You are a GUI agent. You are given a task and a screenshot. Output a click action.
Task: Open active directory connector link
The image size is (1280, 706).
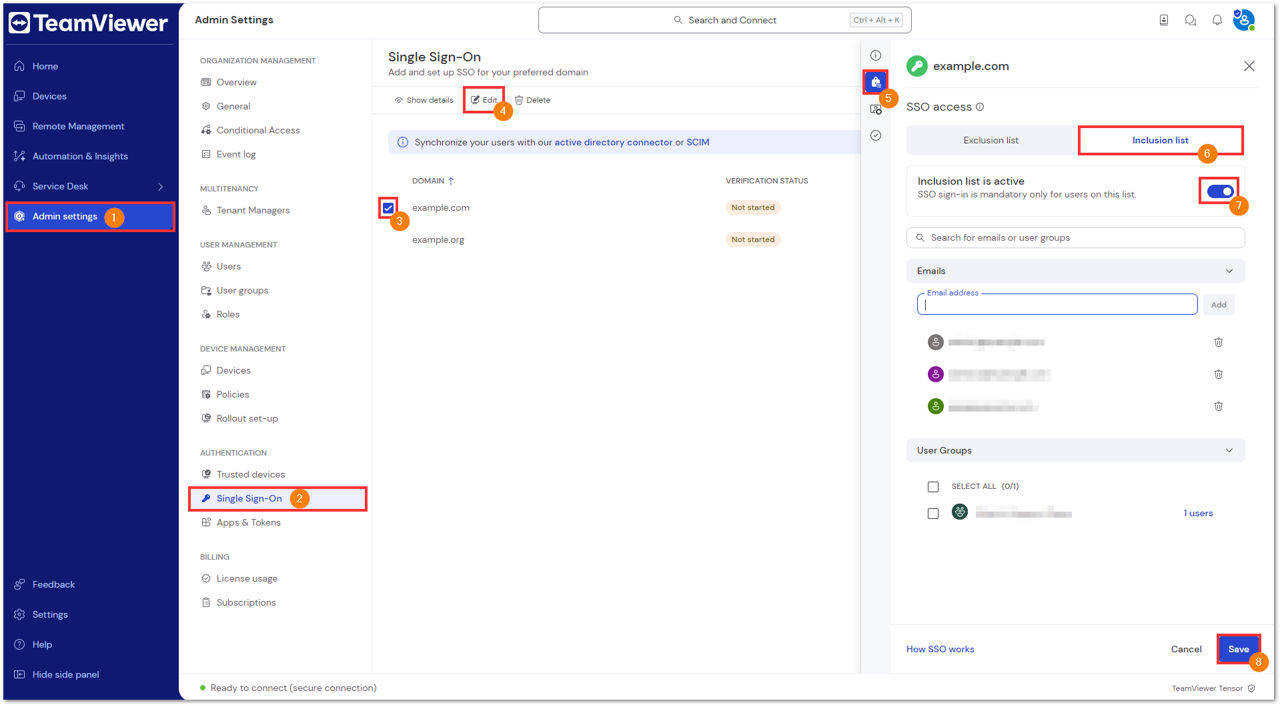click(x=614, y=143)
